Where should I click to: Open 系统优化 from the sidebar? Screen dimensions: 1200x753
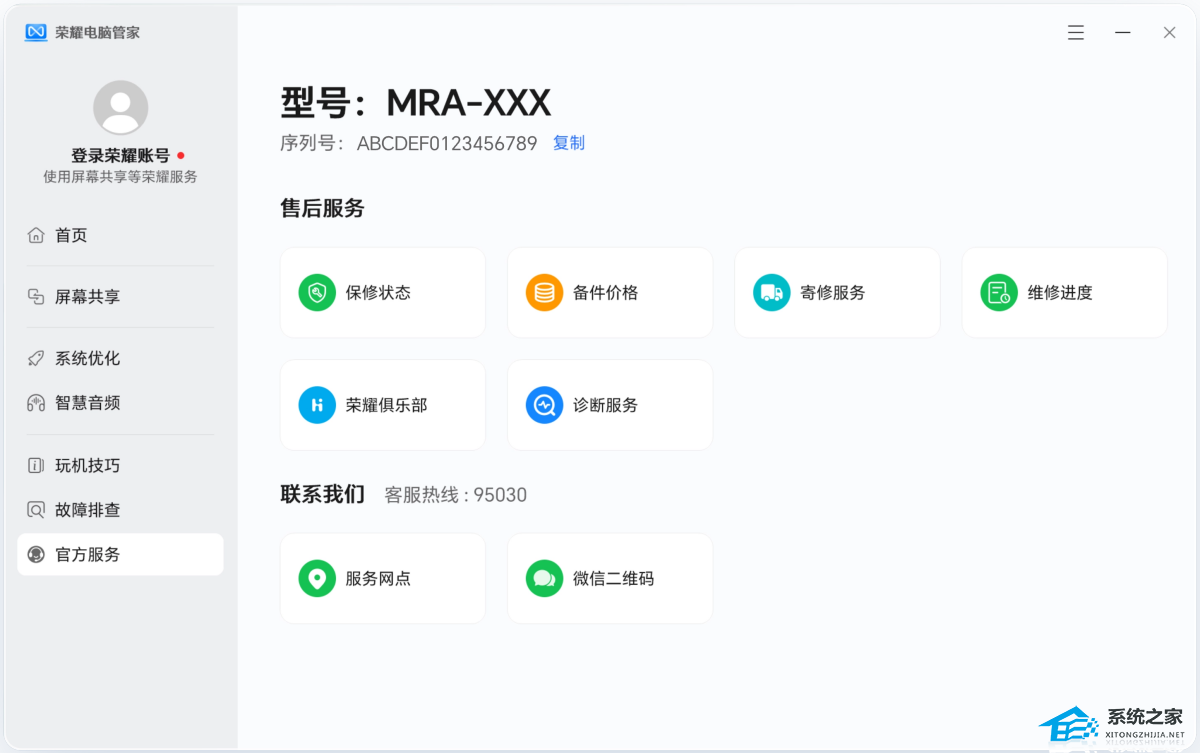[87, 358]
